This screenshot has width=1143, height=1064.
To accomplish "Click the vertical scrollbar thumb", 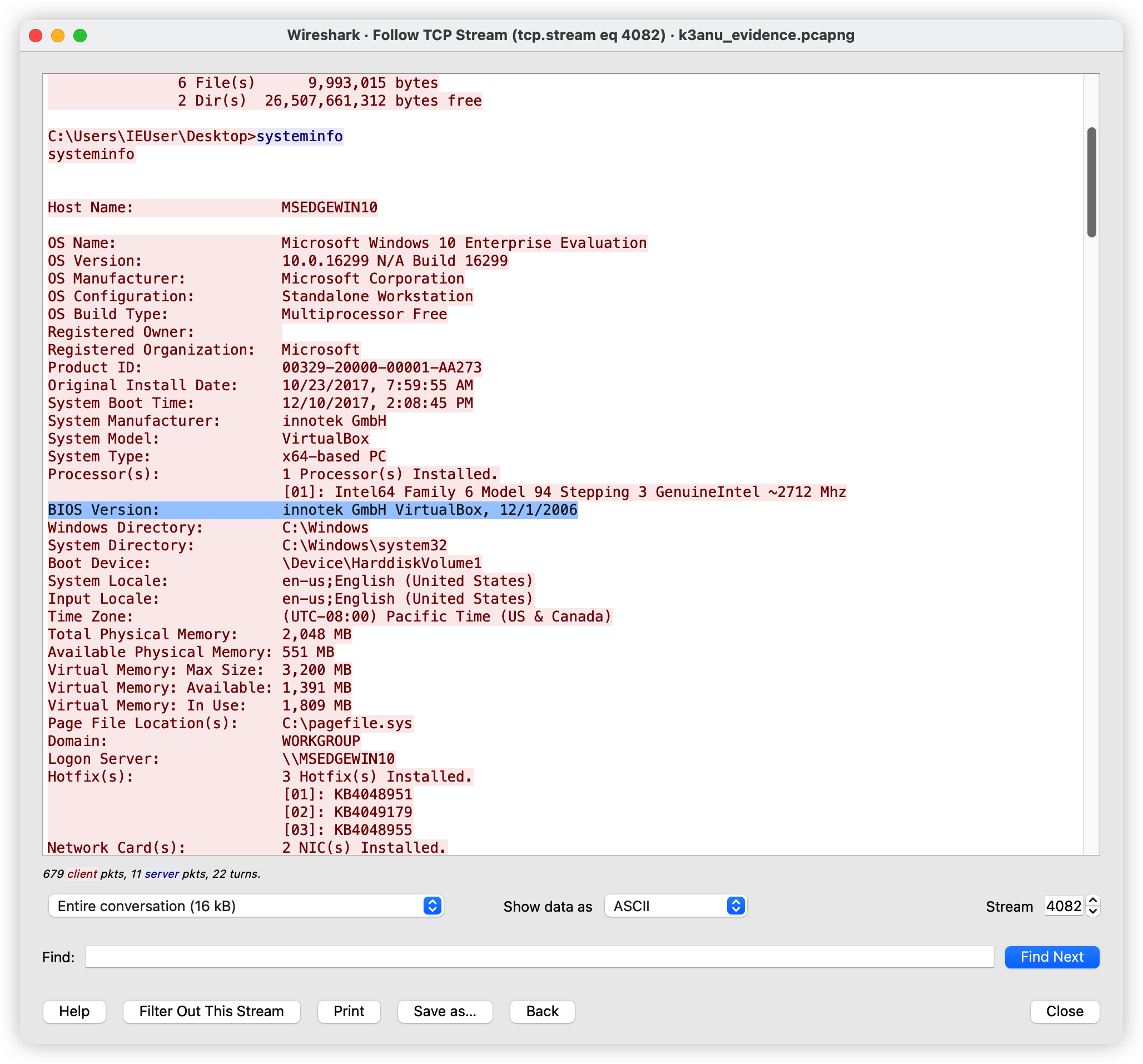I will point(1091,182).
